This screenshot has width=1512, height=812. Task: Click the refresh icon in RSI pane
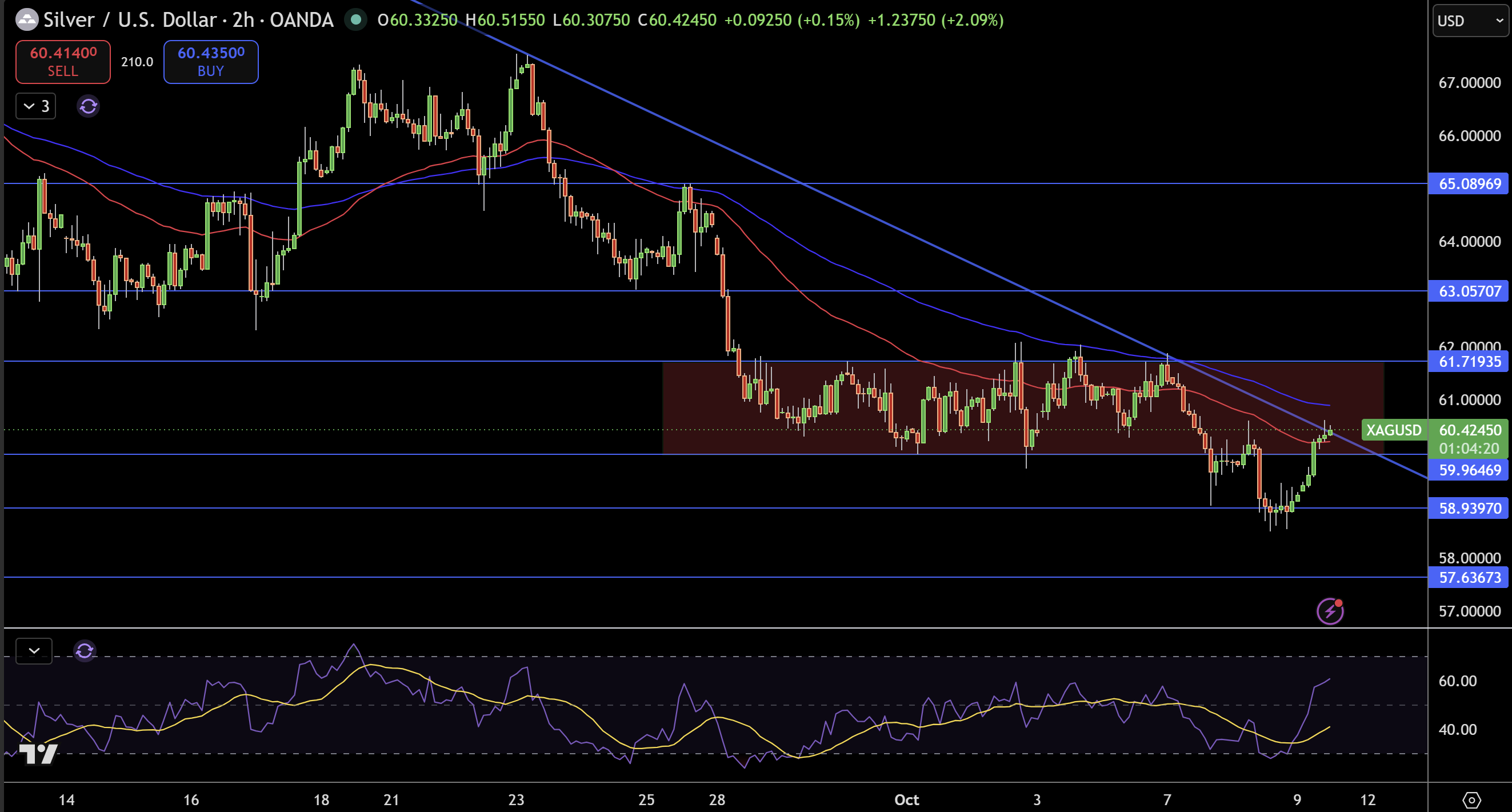click(x=85, y=651)
